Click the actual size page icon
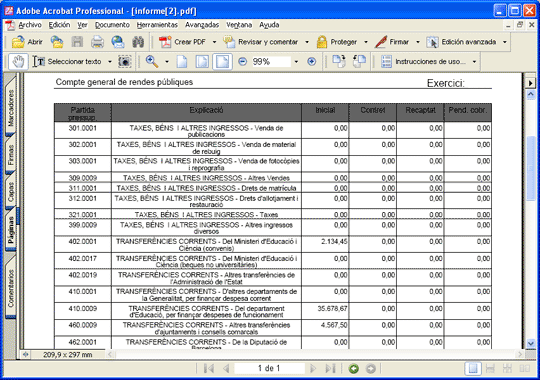The width and height of the screenshot is (540, 380). pos(182,62)
